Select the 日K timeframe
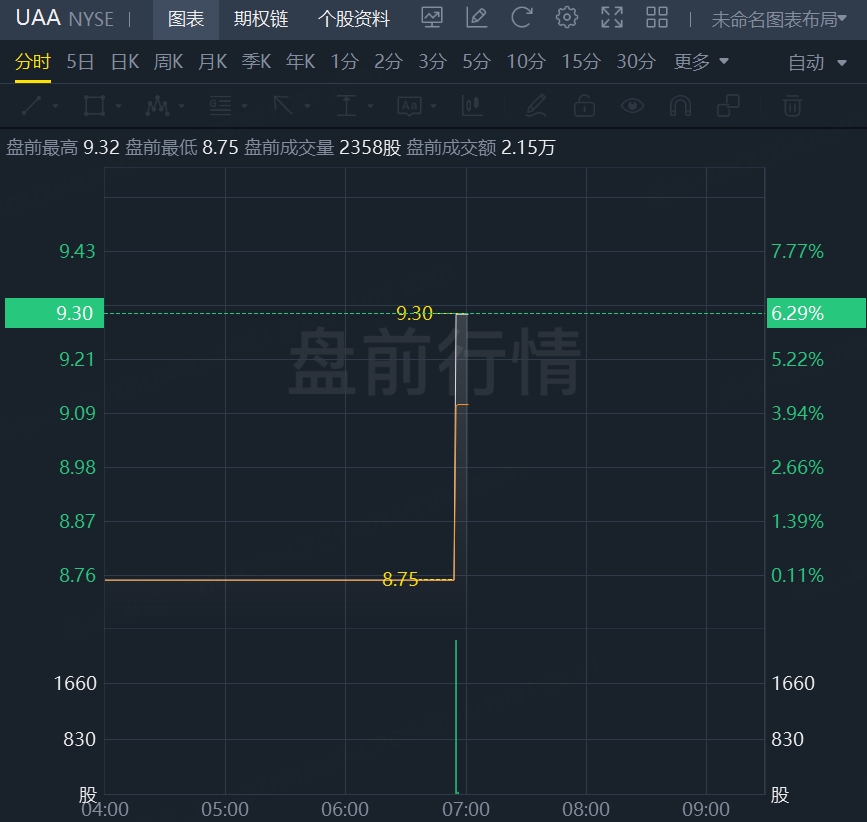The width and height of the screenshot is (867, 822). [125, 61]
